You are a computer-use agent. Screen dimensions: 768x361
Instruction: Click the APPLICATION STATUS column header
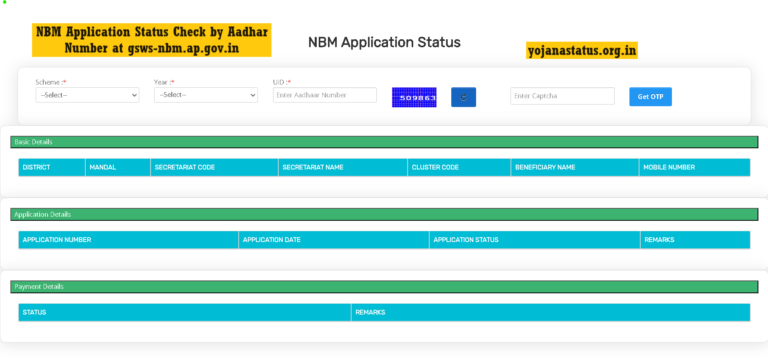point(535,240)
